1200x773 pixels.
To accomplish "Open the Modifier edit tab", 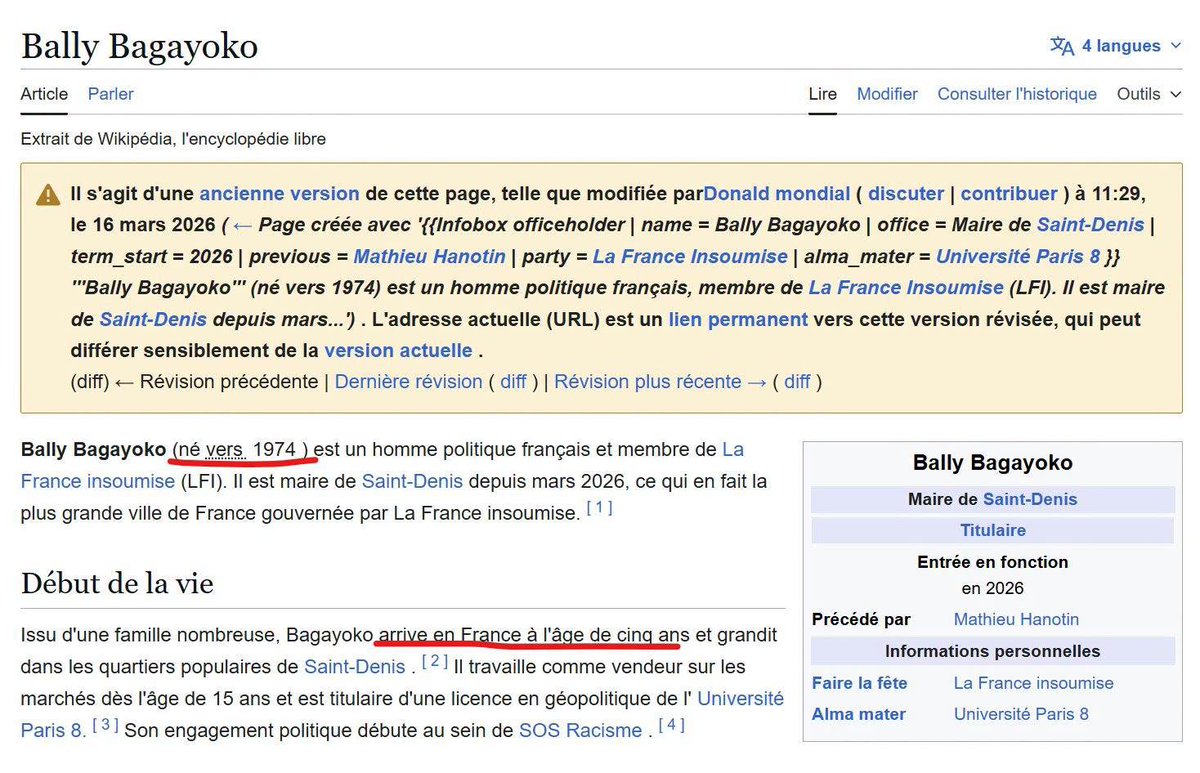I will click(887, 94).
